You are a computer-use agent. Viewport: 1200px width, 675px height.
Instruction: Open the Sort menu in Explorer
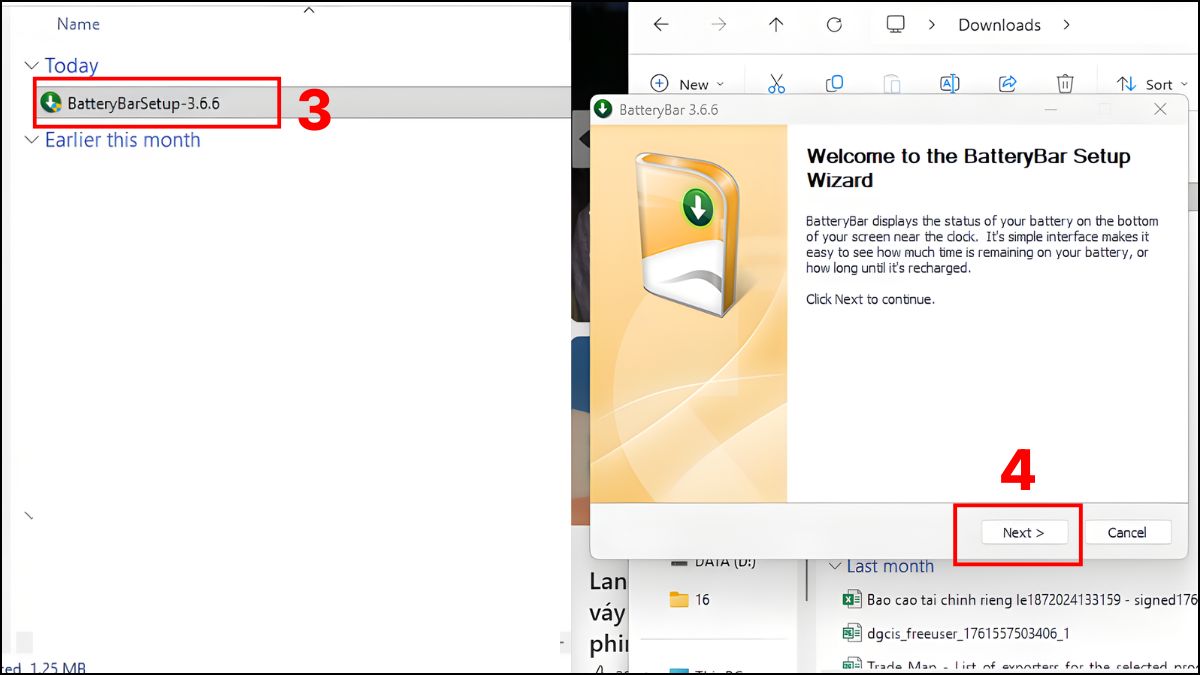(x=1151, y=84)
